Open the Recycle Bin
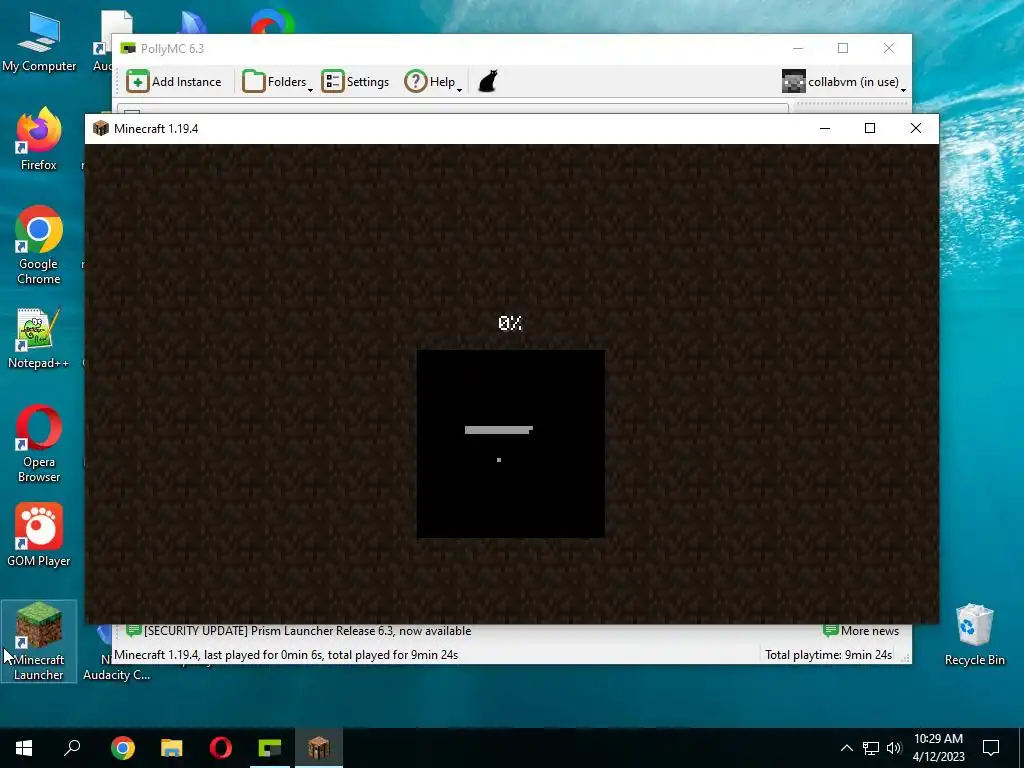Image resolution: width=1024 pixels, height=768 pixels. click(974, 635)
